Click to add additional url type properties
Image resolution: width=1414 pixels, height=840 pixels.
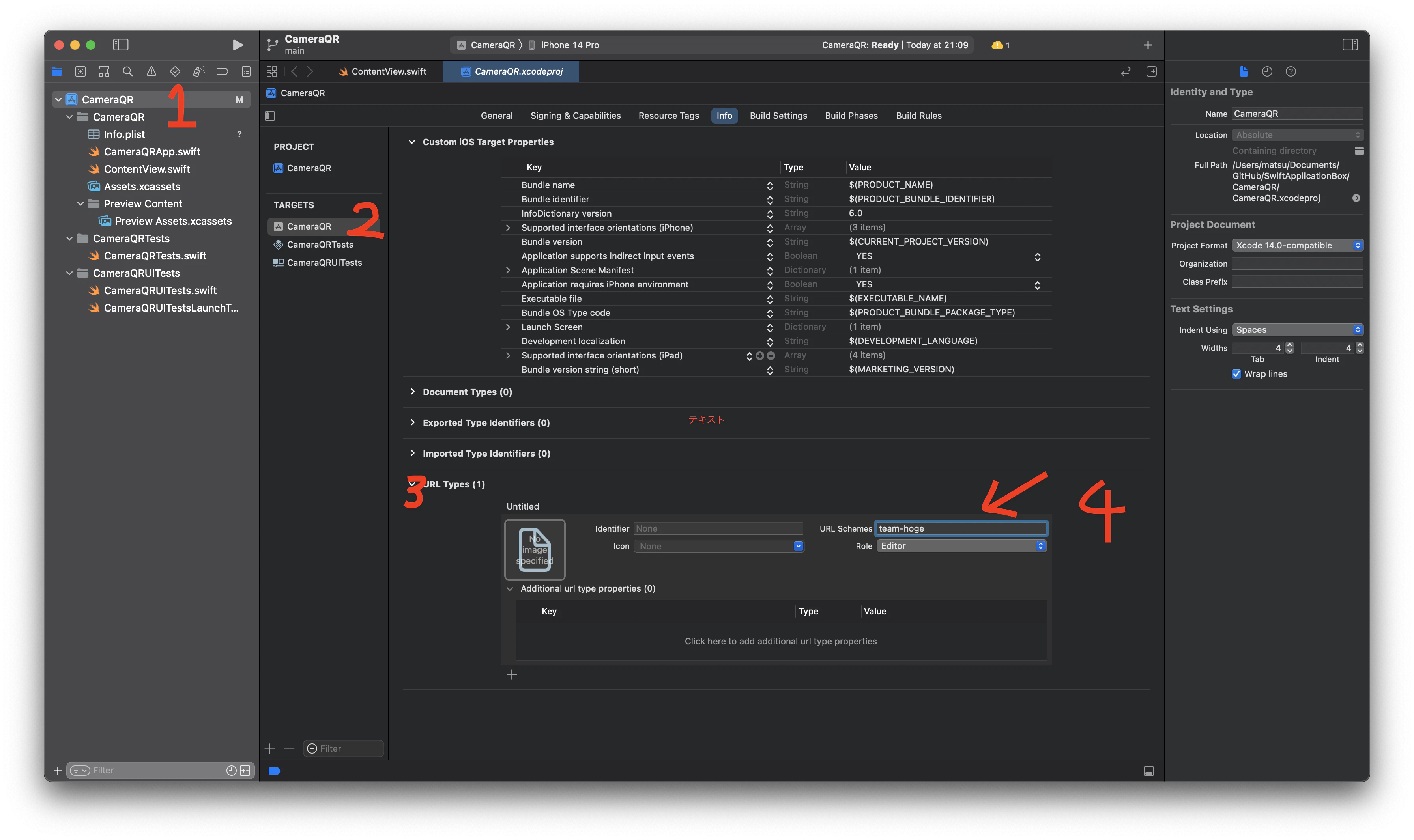[780, 641]
